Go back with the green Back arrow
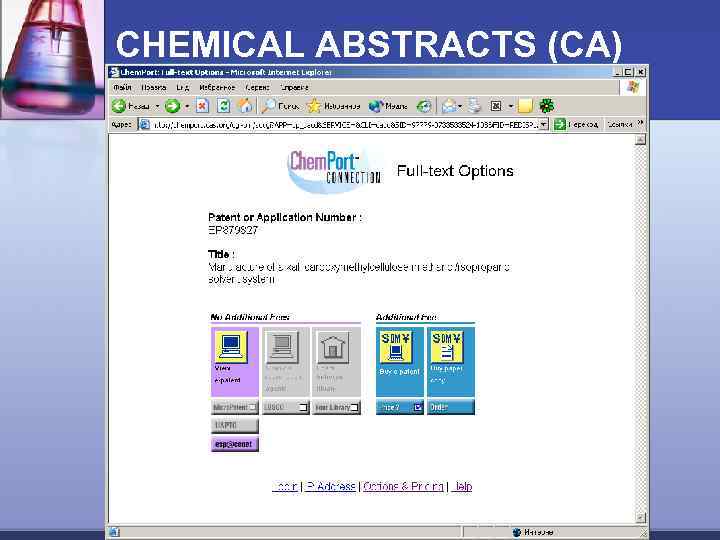Screen dimensions: 720x540 pyautogui.click(x=118, y=106)
